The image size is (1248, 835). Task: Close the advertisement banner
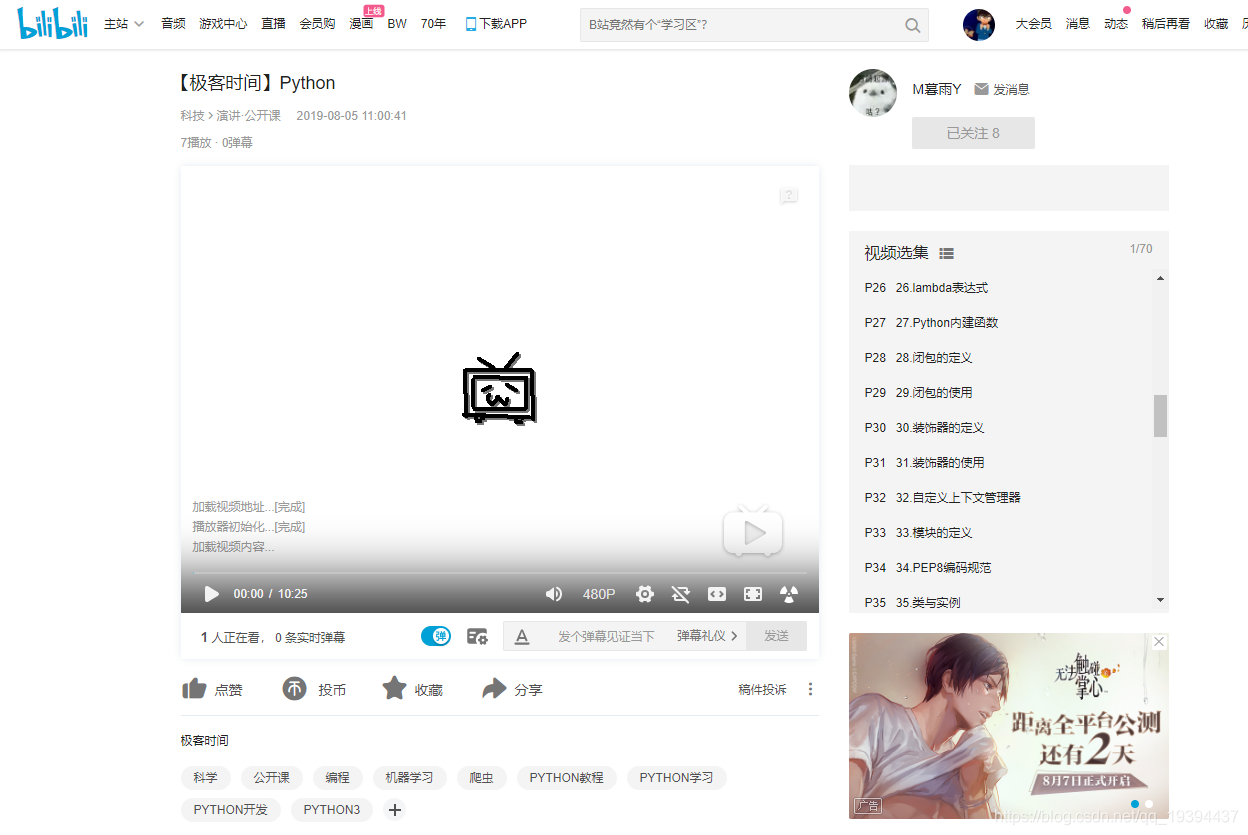1159,642
